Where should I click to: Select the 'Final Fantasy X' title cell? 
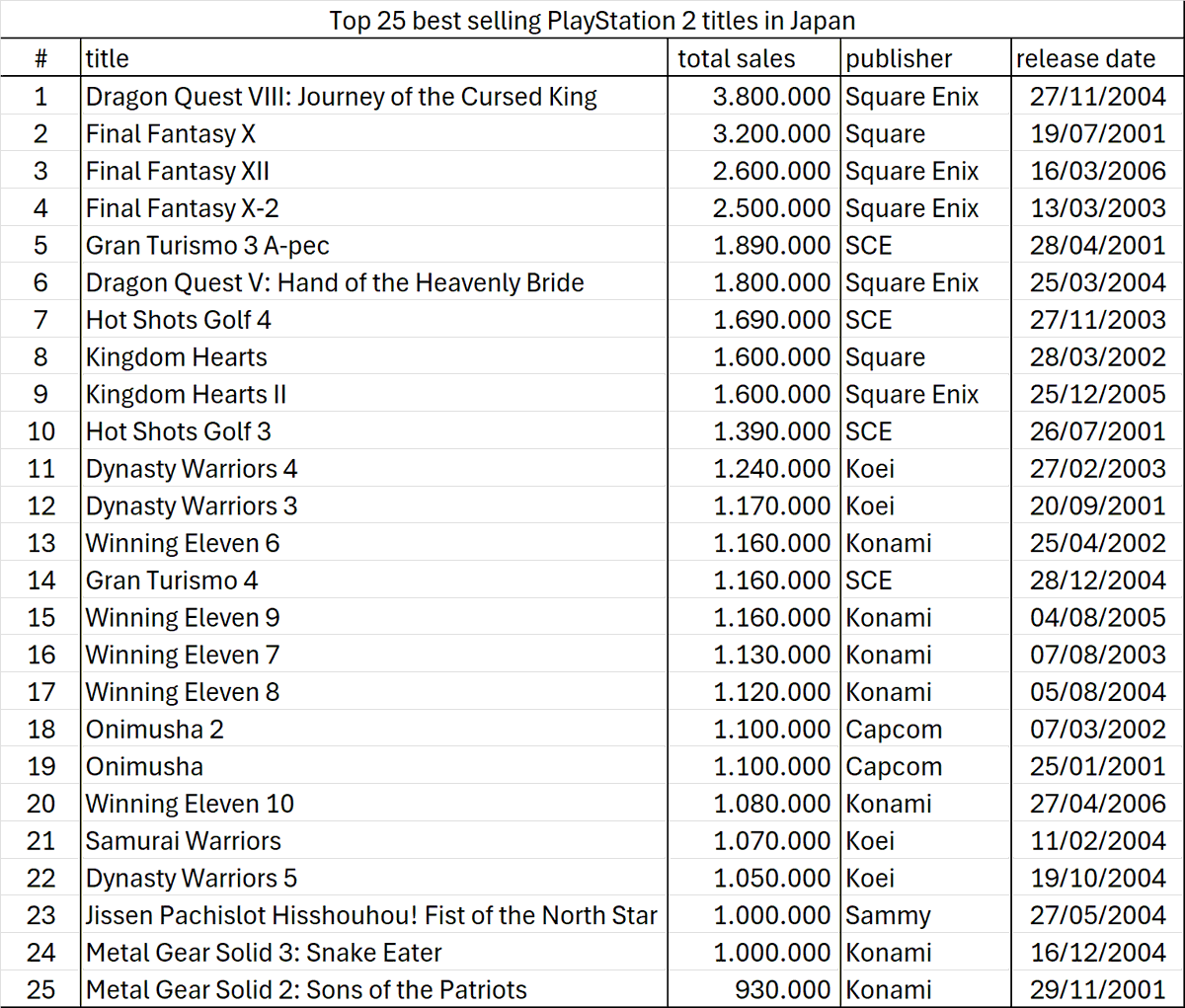coord(374,133)
